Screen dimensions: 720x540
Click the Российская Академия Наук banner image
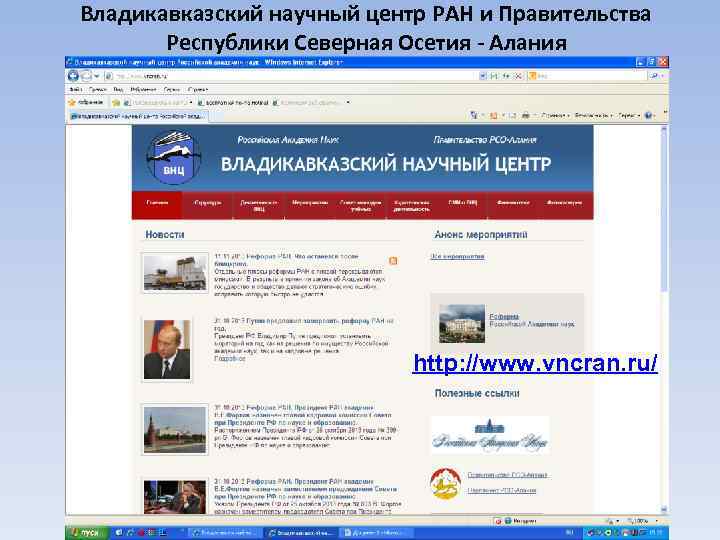click(490, 435)
